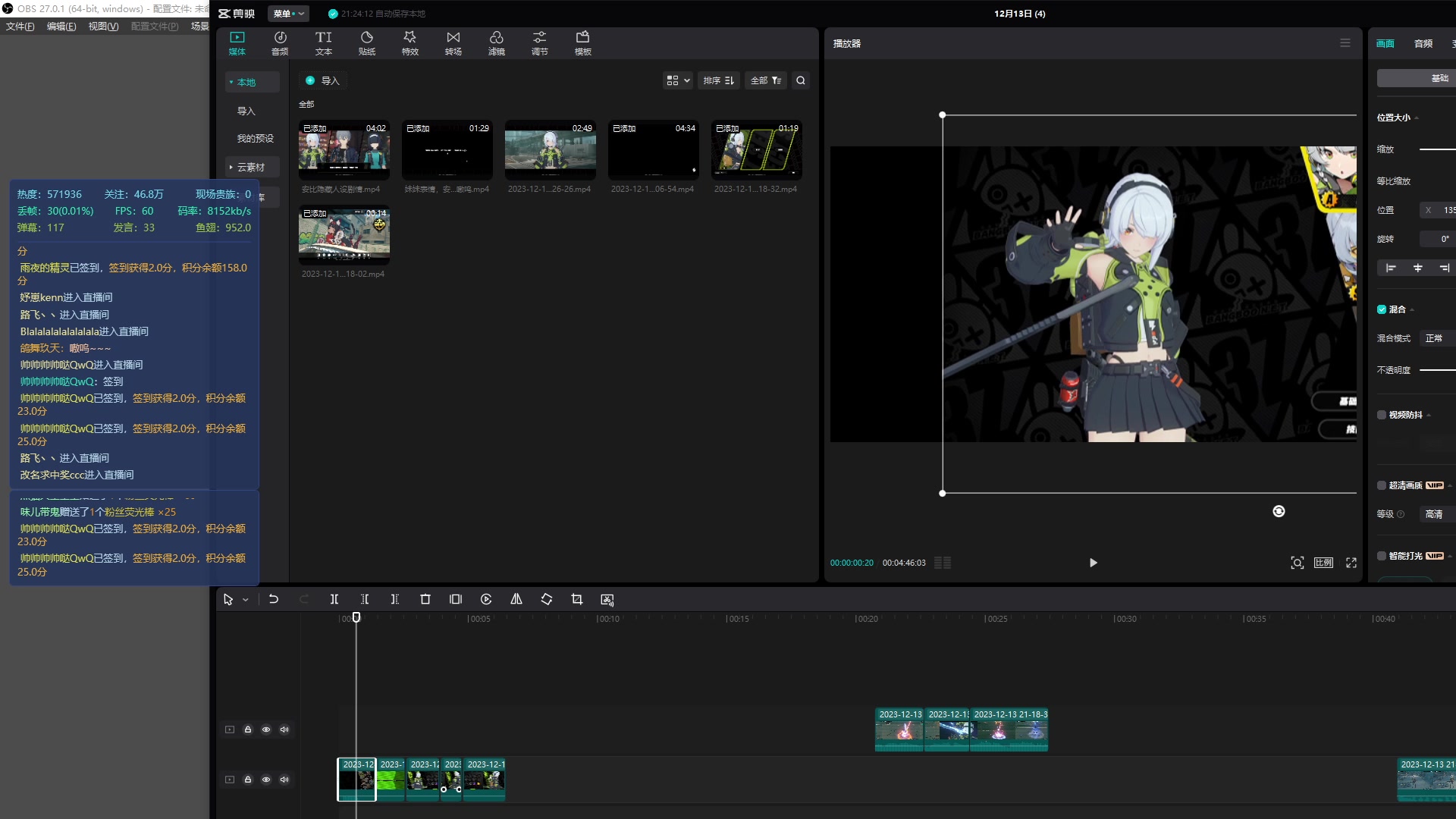The height and width of the screenshot is (819, 1456).
Task: Click the crop tool icon
Action: [577, 599]
